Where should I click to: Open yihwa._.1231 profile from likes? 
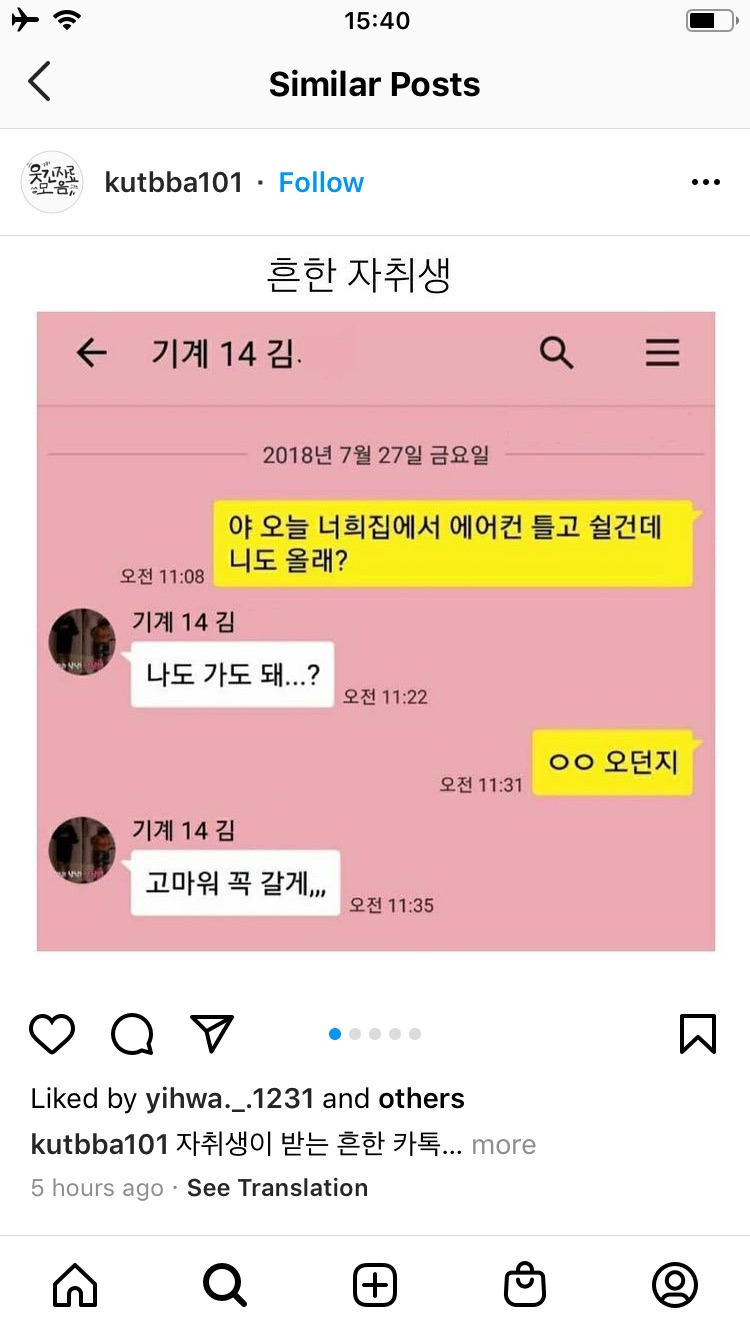pyautogui.click(x=230, y=1099)
